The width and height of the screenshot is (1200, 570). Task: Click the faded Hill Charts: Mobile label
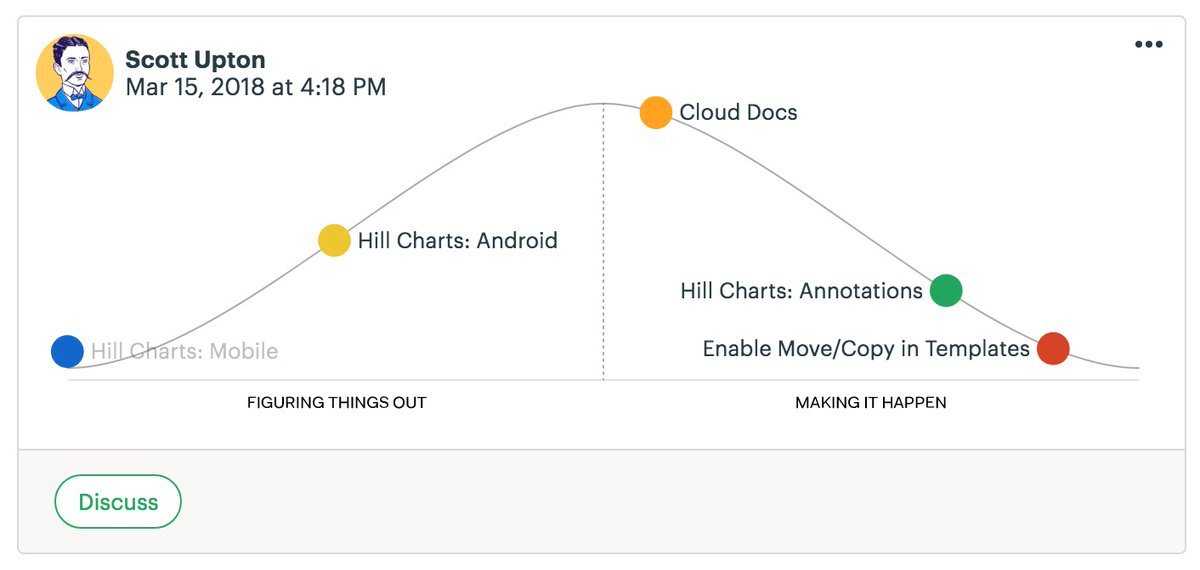[184, 352]
